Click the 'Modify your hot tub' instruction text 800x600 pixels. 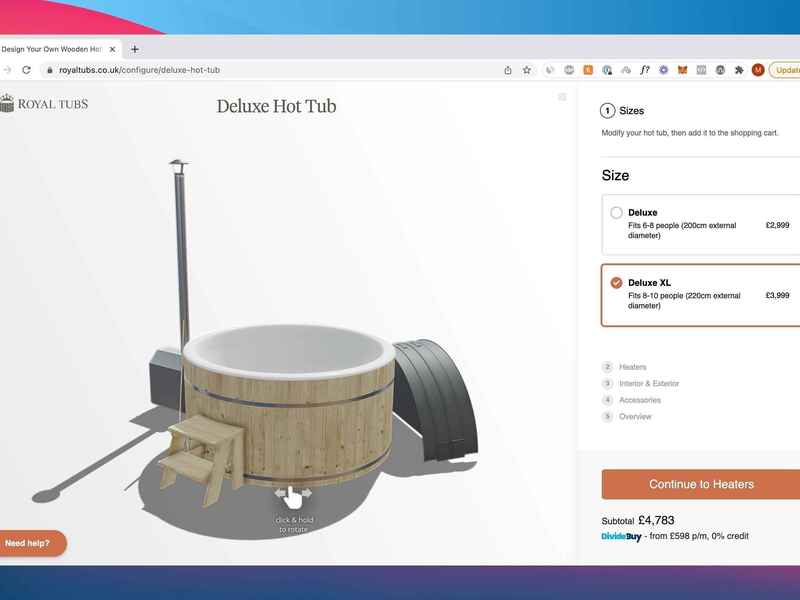pyautogui.click(x=690, y=133)
